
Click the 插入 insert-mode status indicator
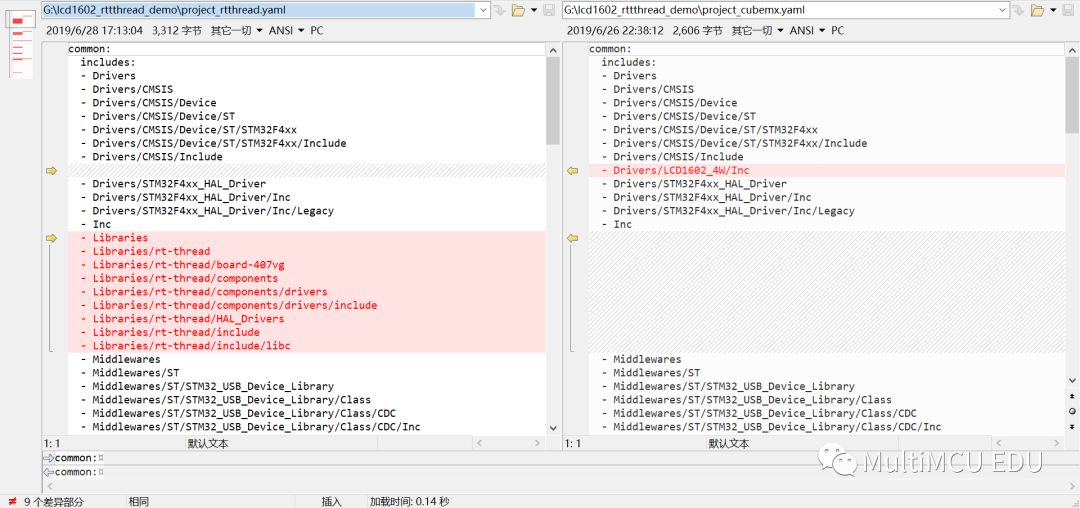pyautogui.click(x=331, y=502)
